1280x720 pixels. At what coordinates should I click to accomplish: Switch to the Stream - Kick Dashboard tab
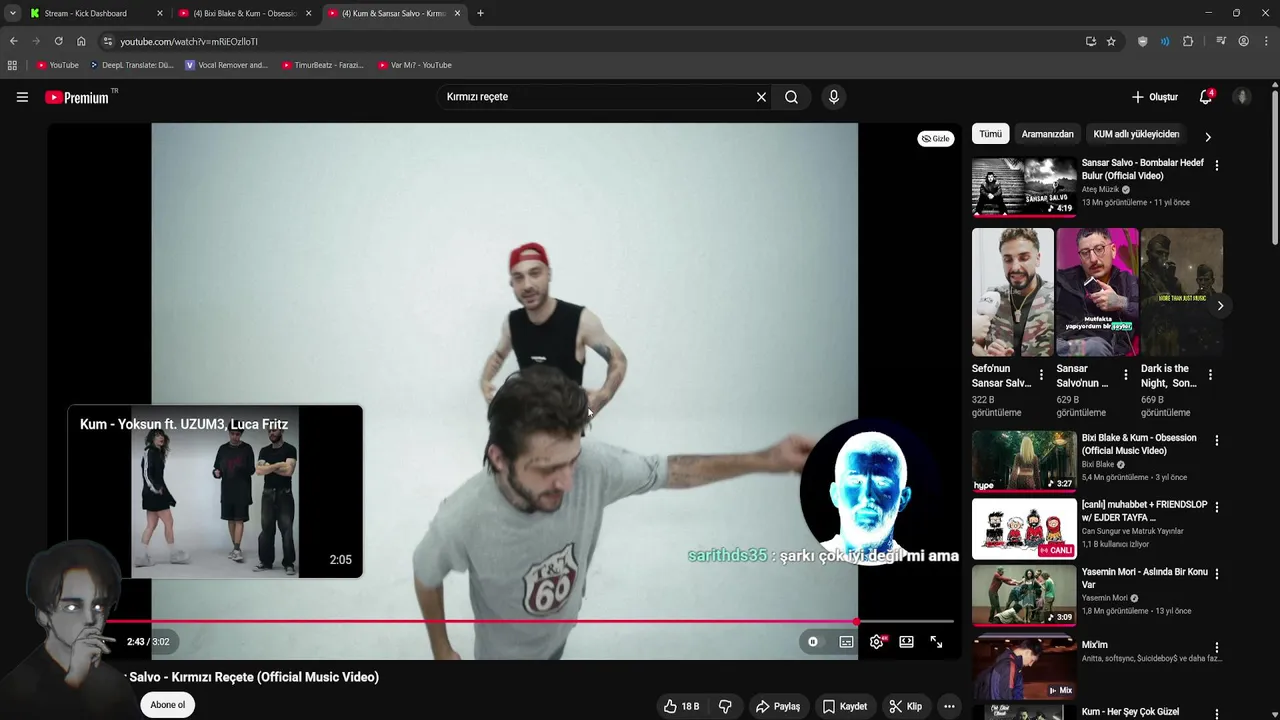coord(97,13)
